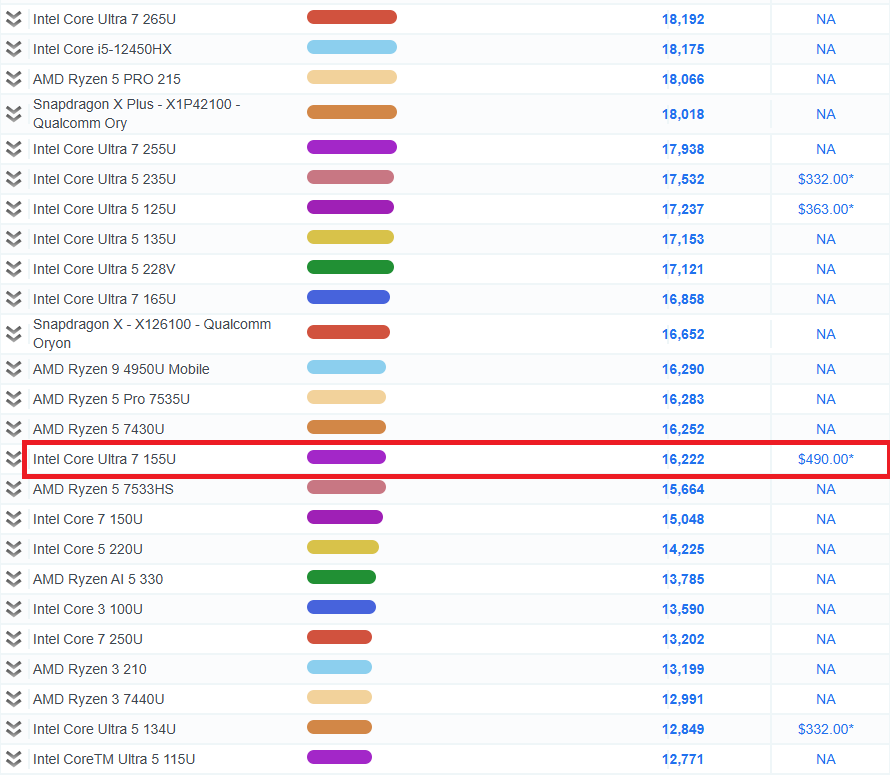The image size is (890, 775).
Task: Expand AMD Ryzen 3 7440U chevron
Action: pyautogui.click(x=14, y=699)
